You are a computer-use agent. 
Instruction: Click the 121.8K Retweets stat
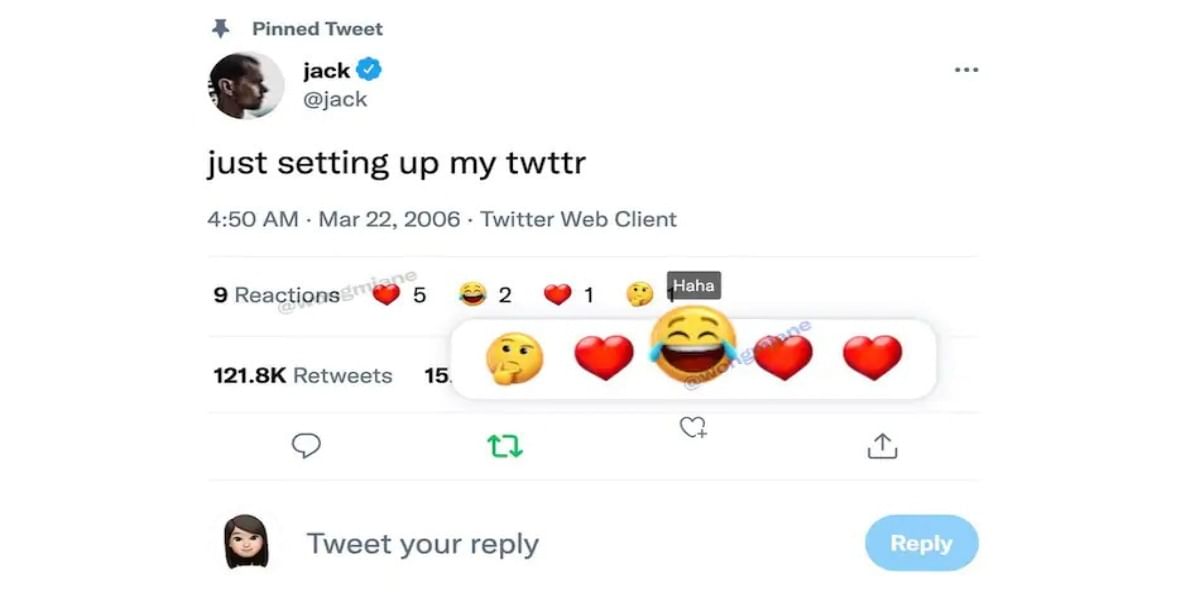click(302, 376)
